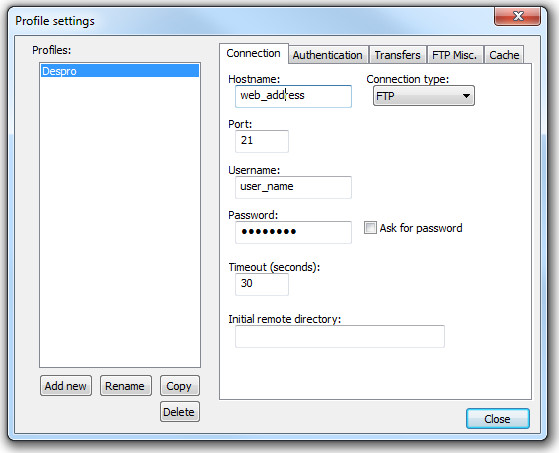Click the Delete profile button

point(179,412)
